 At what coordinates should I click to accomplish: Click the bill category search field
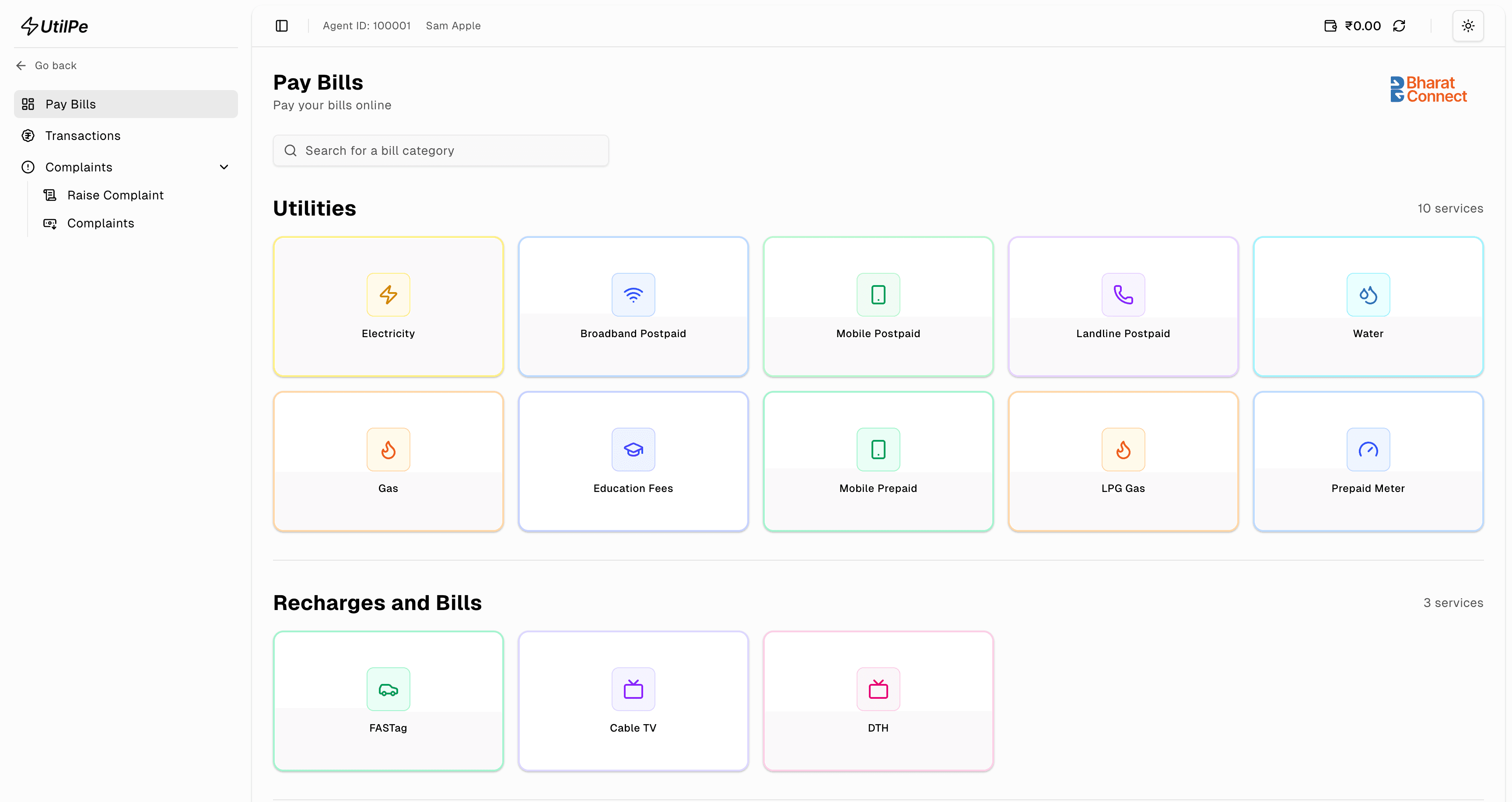440,150
